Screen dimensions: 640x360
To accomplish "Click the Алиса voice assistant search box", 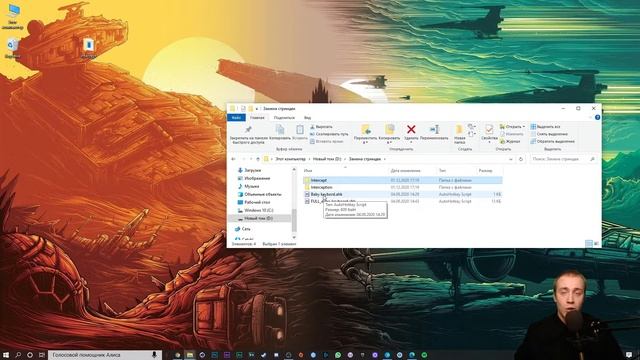I will pos(105,355).
